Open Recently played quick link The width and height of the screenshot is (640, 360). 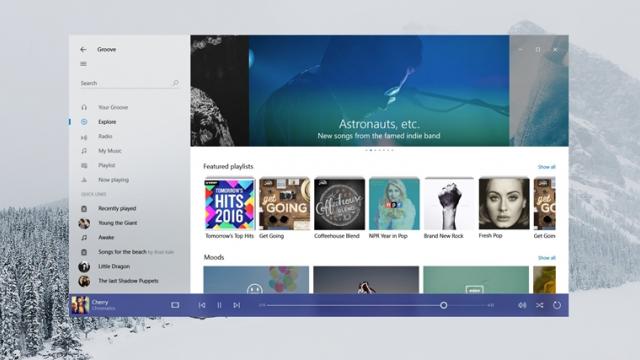(x=117, y=209)
